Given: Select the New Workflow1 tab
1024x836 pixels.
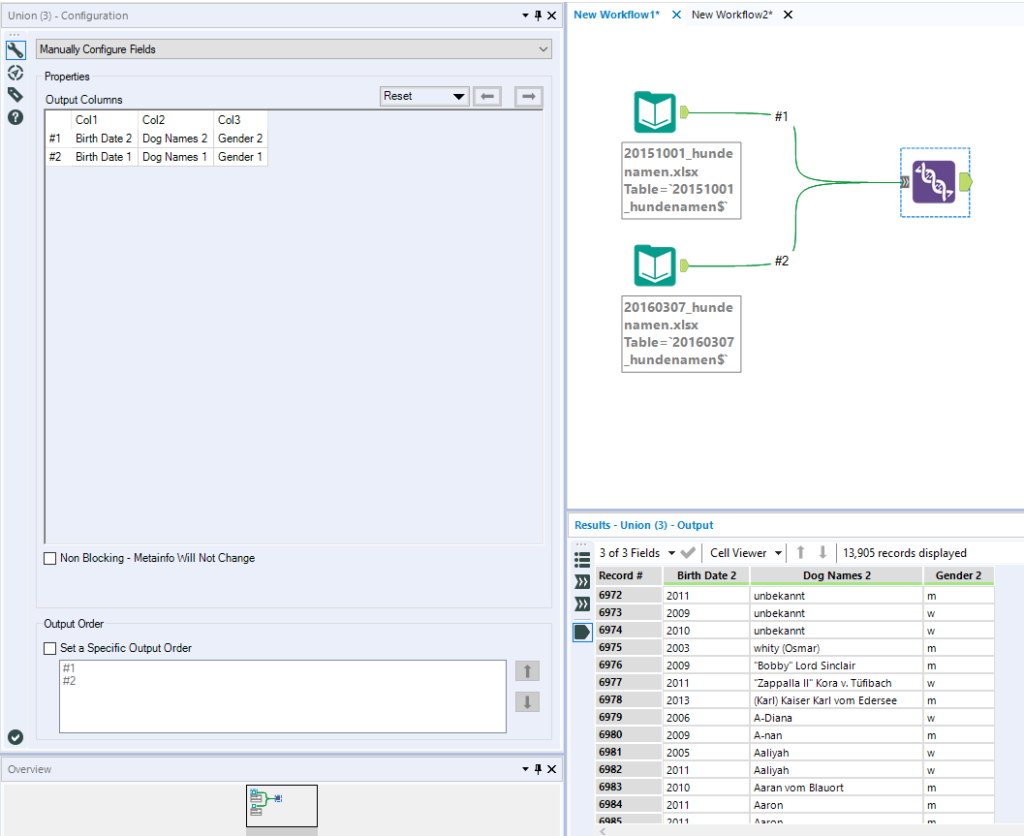Looking at the screenshot, I should (617, 14).
